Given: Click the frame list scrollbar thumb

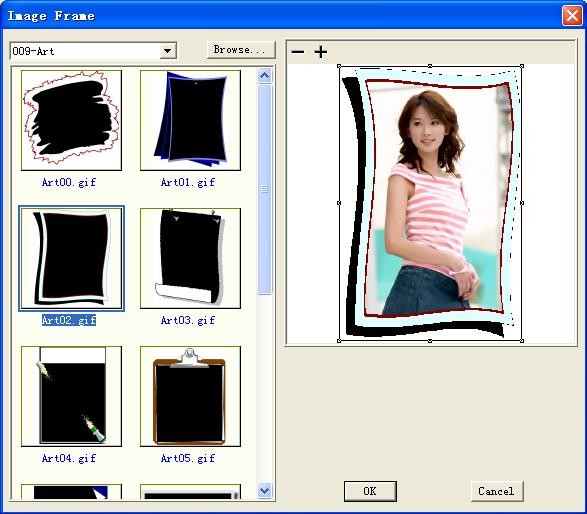Looking at the screenshot, I should 265,189.
